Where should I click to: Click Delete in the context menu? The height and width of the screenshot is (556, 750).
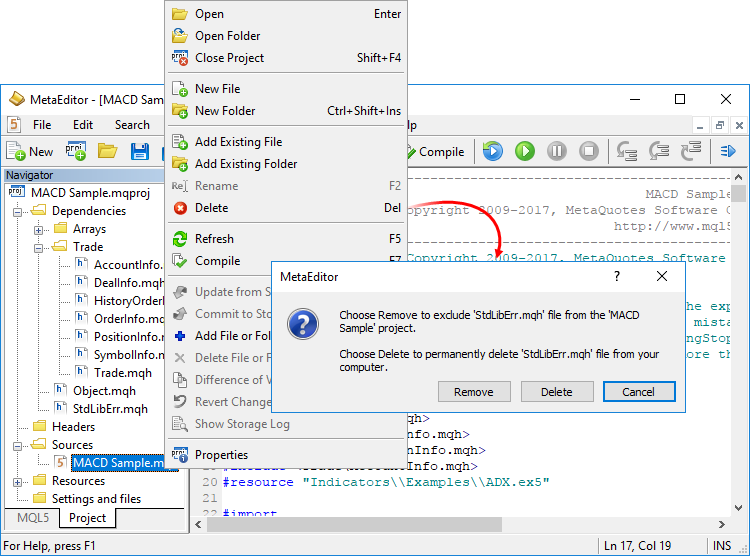click(x=286, y=208)
